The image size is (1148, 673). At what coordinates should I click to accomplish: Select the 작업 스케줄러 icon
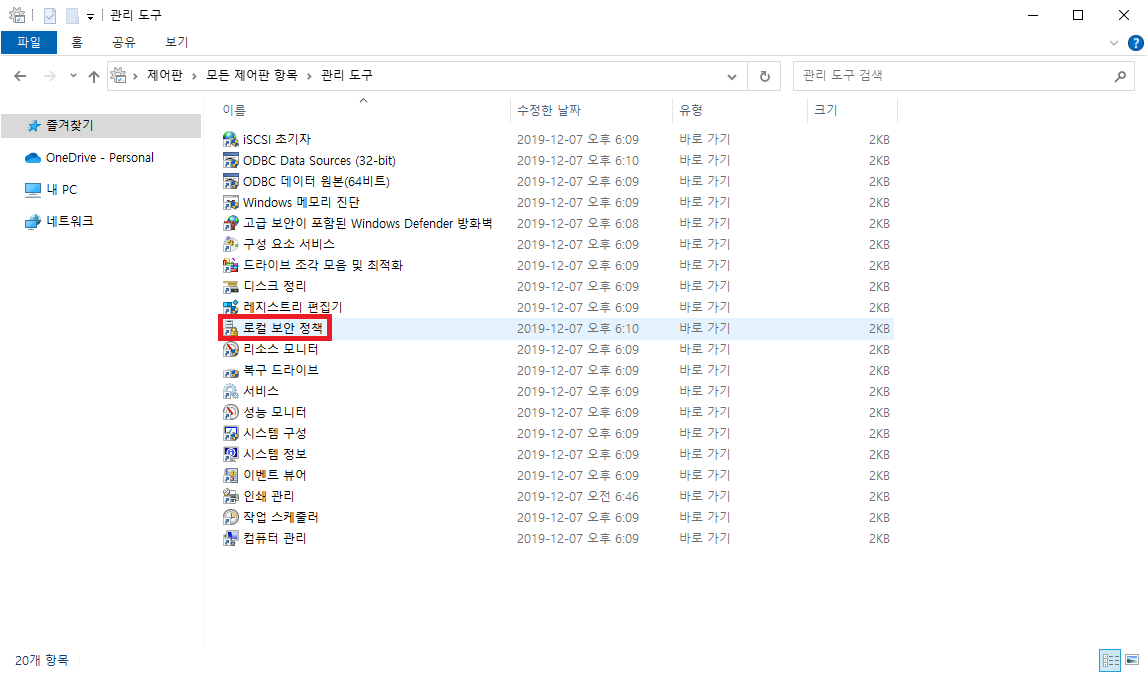tap(231, 517)
